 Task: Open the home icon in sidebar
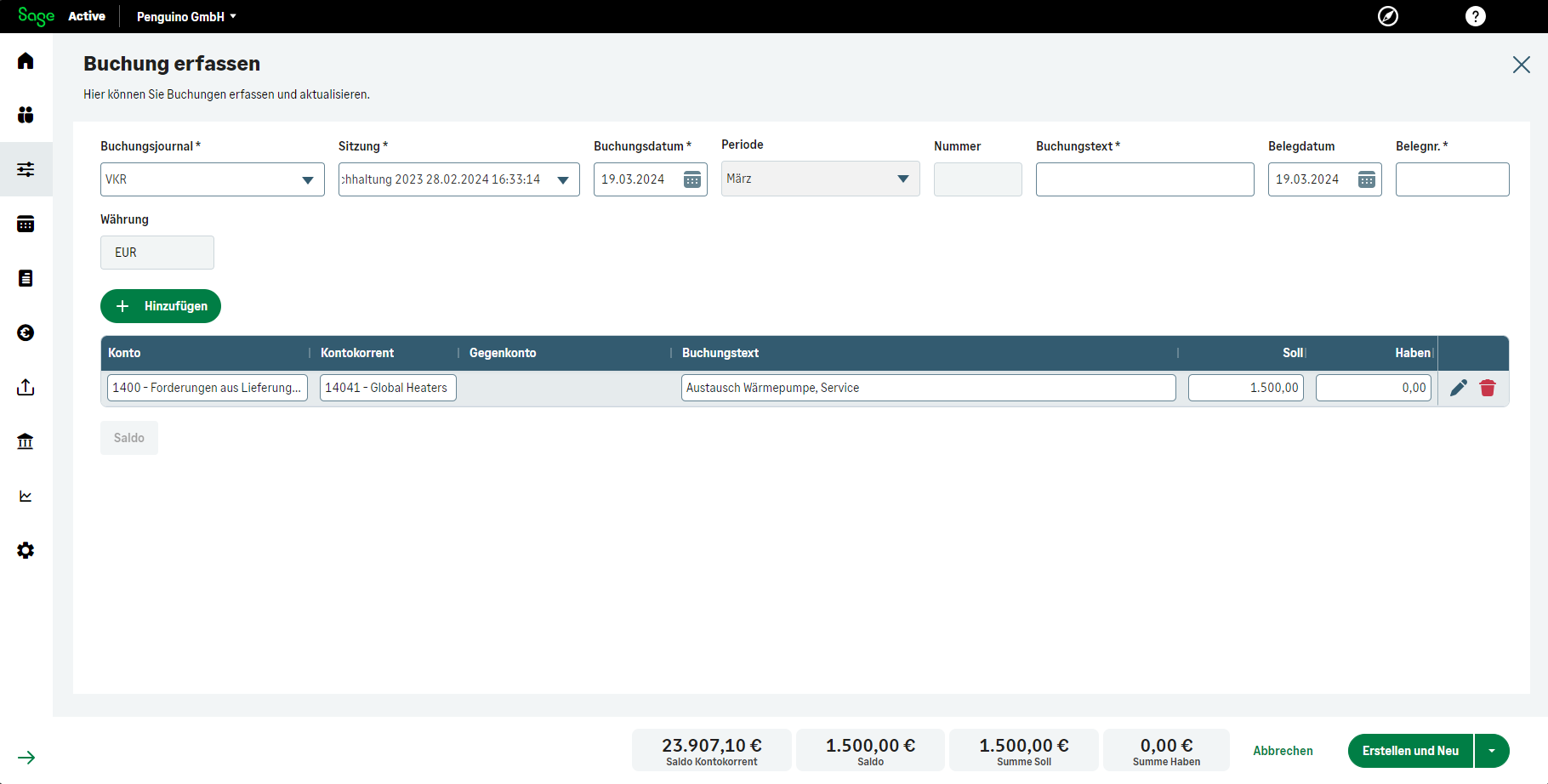click(x=26, y=60)
